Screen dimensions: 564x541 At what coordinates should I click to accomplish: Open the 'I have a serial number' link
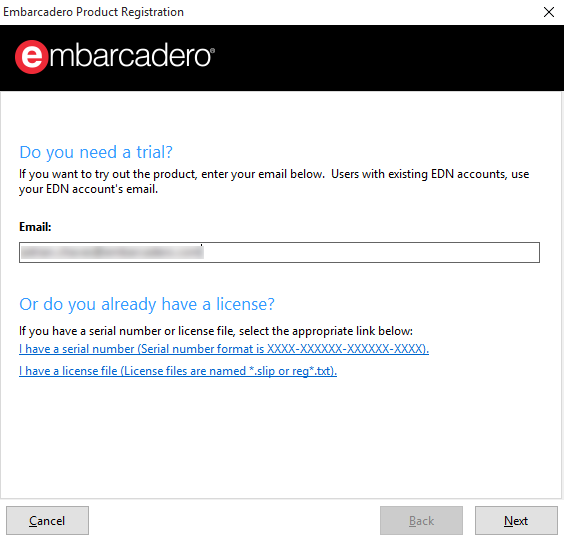click(224, 349)
